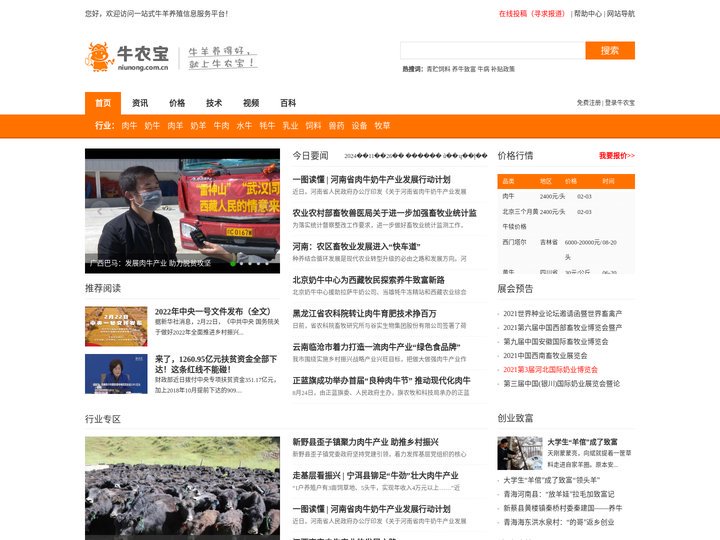
Task: Open 青海海东洪水泉村：“的哥”返乡创业
Action: 559,522
